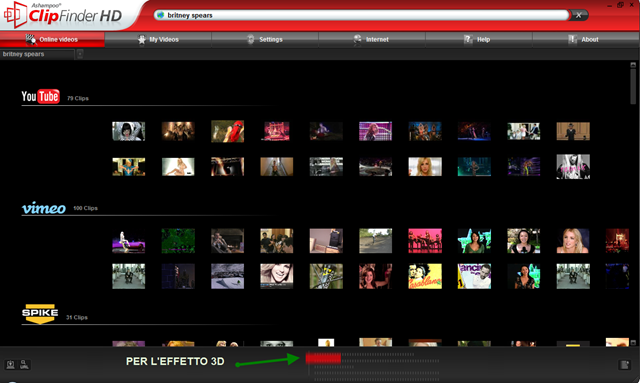640x383 pixels.
Task: Click the Ashampoo ClipFinder HD logo
Action: coord(63,15)
